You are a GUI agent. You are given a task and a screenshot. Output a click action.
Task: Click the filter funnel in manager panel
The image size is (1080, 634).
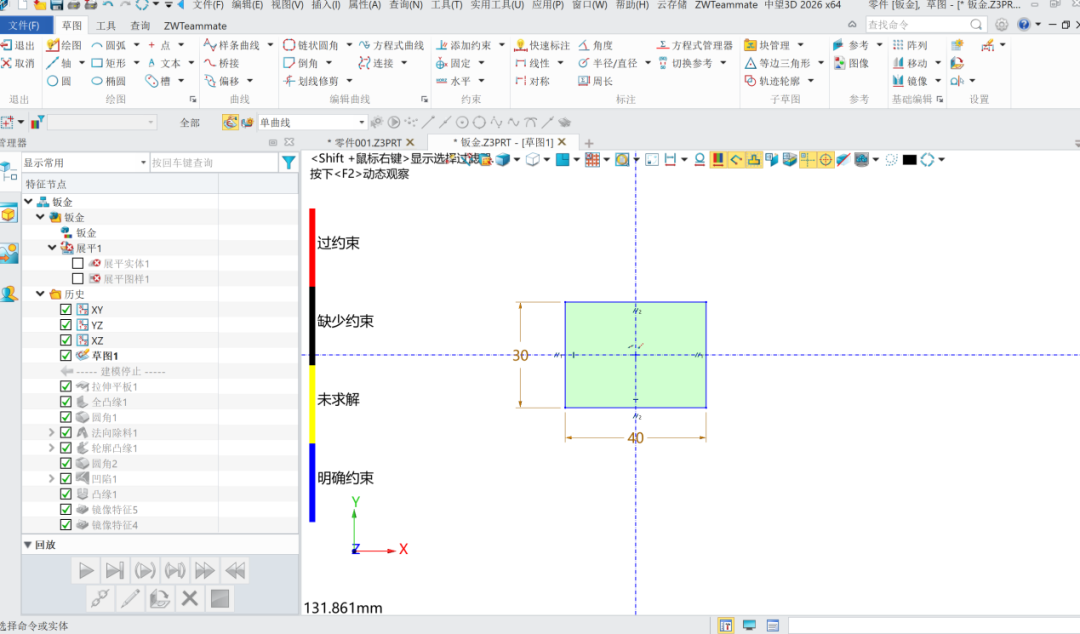click(289, 163)
